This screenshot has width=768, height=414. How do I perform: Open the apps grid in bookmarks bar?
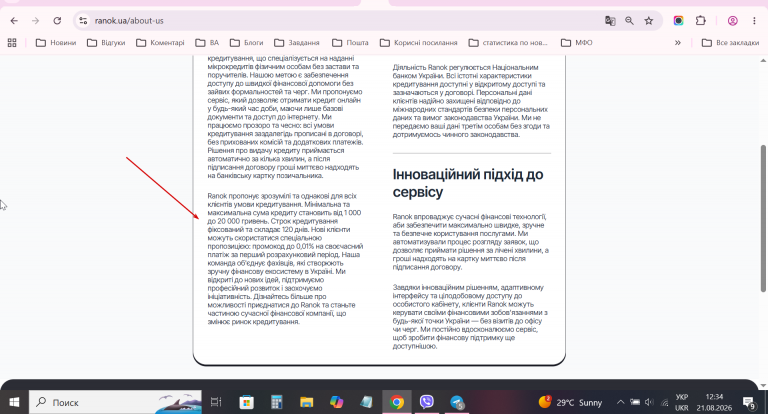pyautogui.click(x=12, y=43)
